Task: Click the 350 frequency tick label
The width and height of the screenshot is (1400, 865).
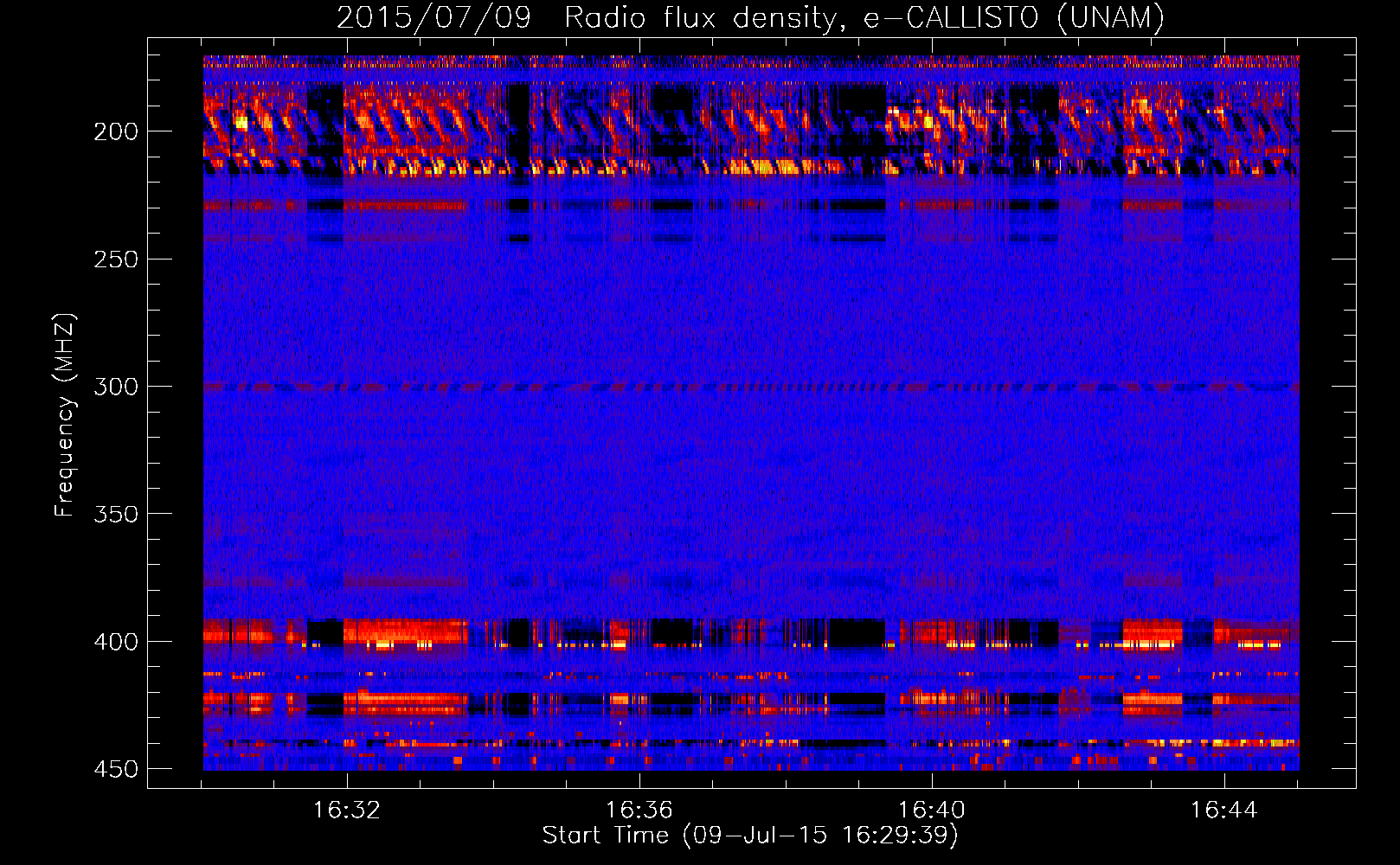Action: pyautogui.click(x=116, y=514)
